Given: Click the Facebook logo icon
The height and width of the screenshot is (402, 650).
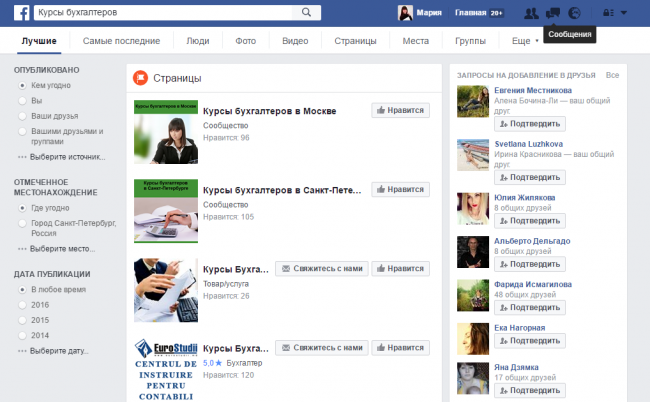Looking at the screenshot, I should pos(22,13).
